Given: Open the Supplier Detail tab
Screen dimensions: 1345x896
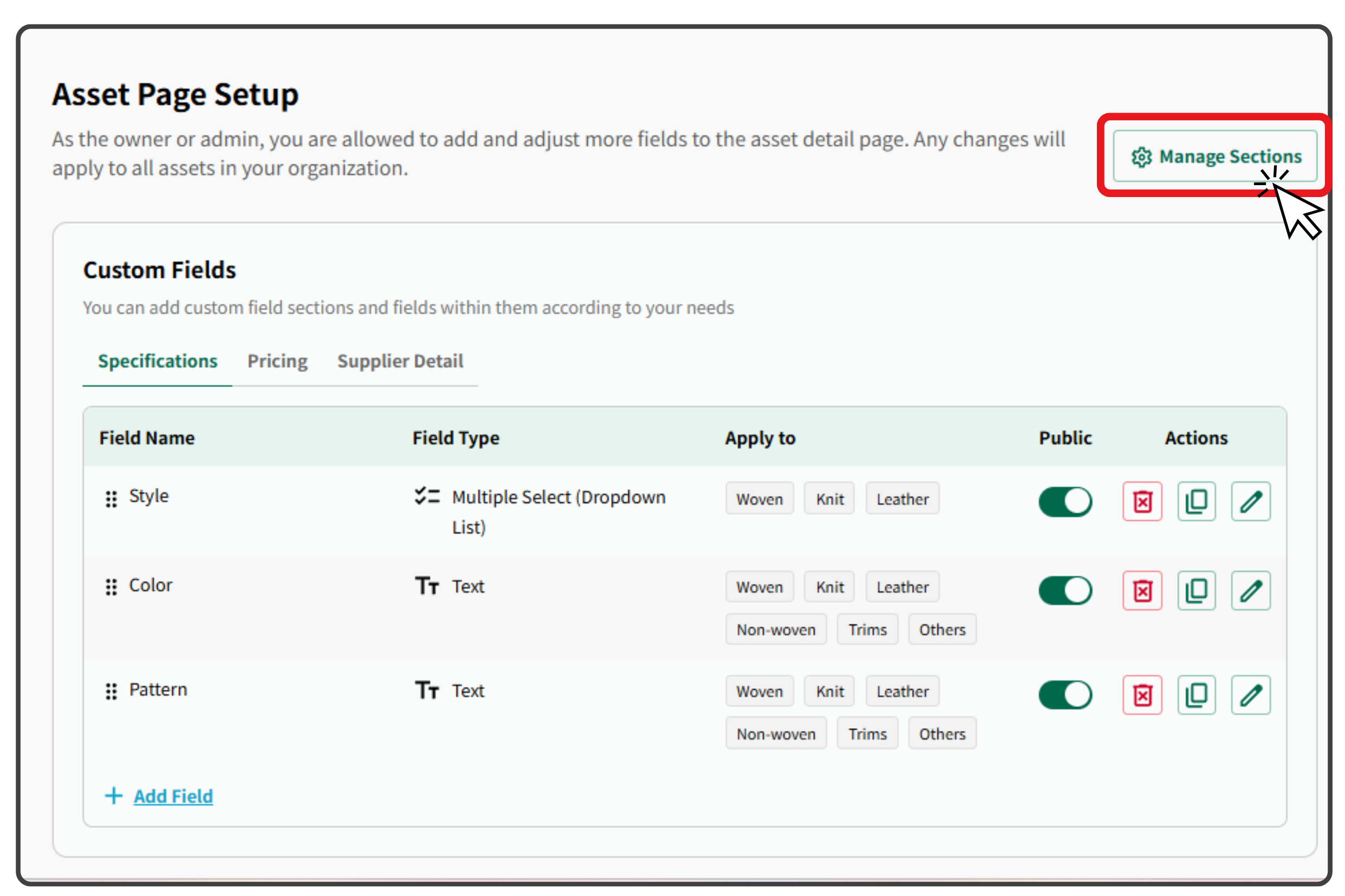Looking at the screenshot, I should coord(400,361).
